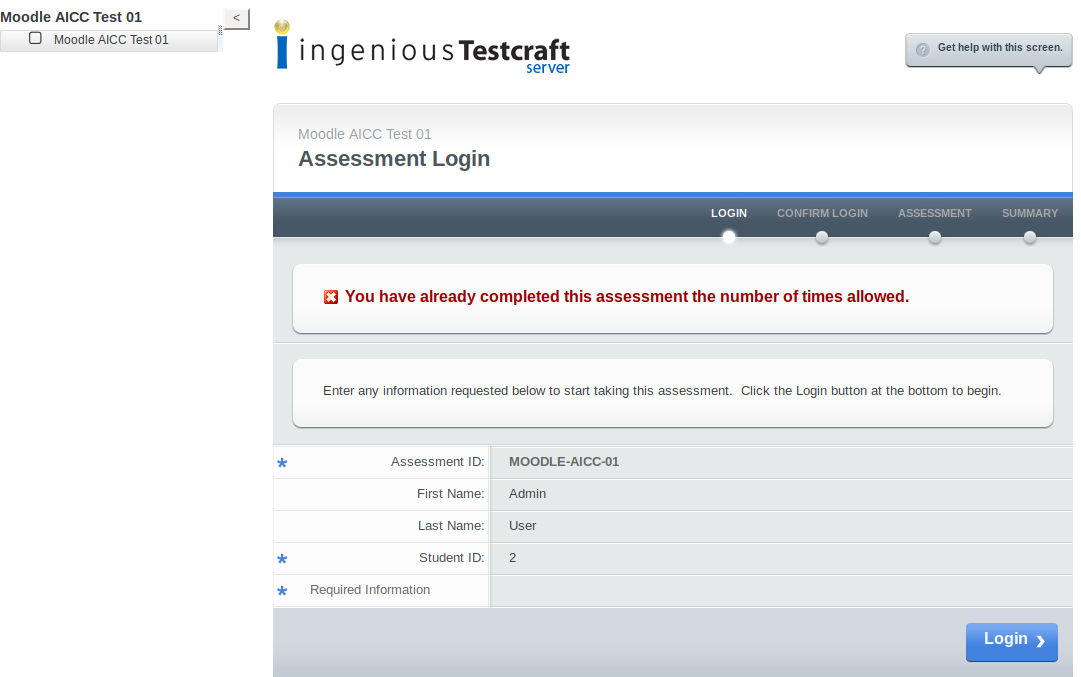Click the CONFIRM LOGIN progress dot
Screen dimensions: 1081x677
coord(822,237)
